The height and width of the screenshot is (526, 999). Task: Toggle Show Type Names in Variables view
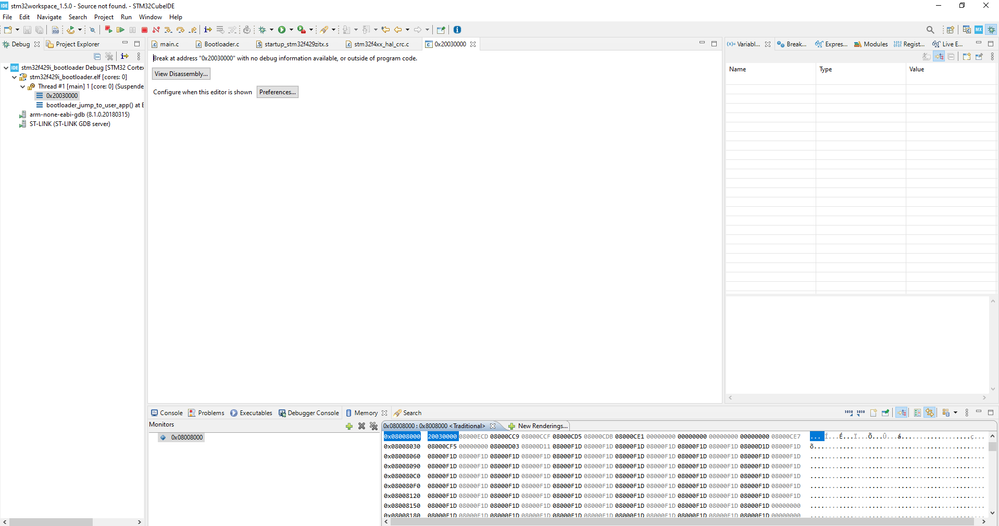pos(926,57)
